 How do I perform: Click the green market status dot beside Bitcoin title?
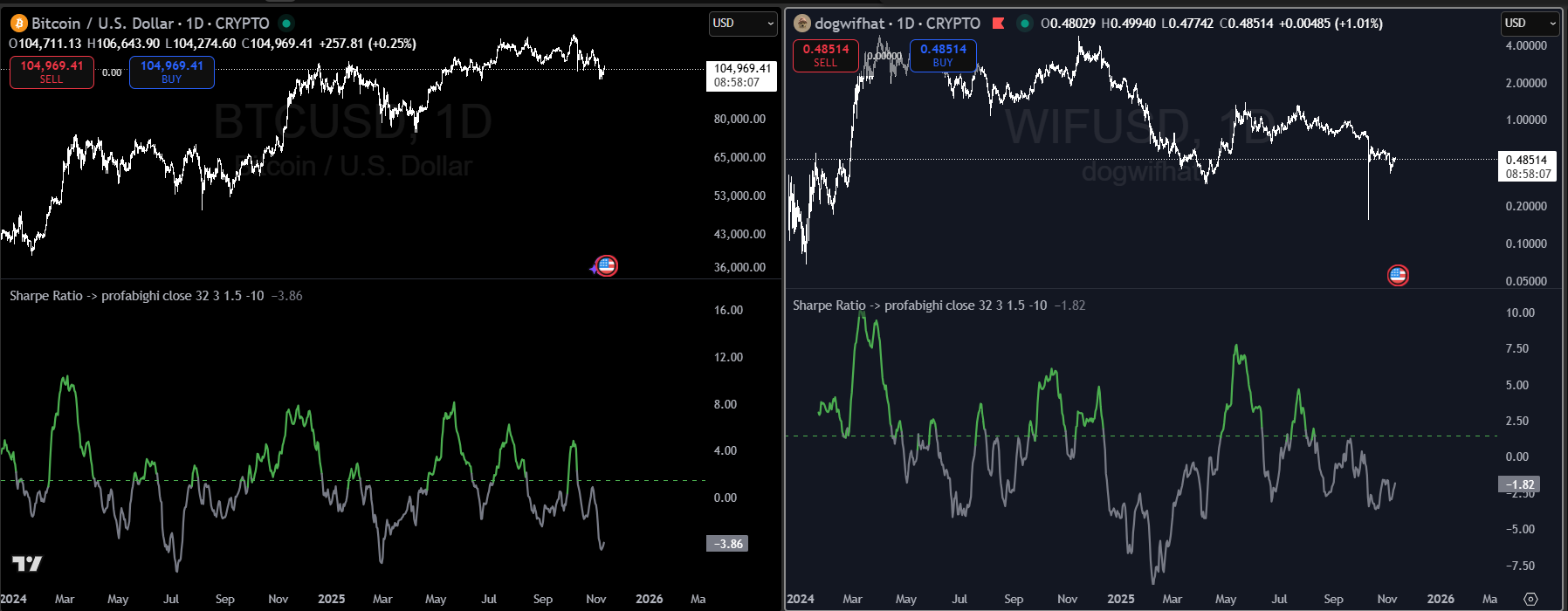tap(286, 24)
